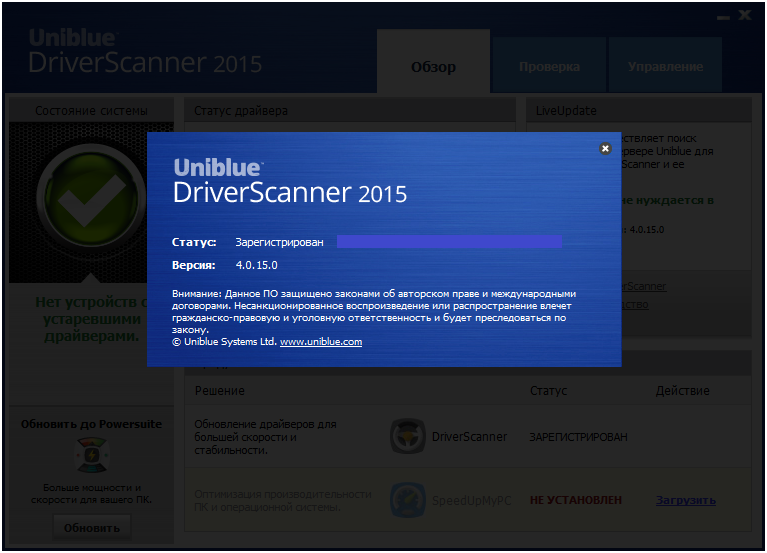Click the Зарегистрирован status text

pos(279,243)
